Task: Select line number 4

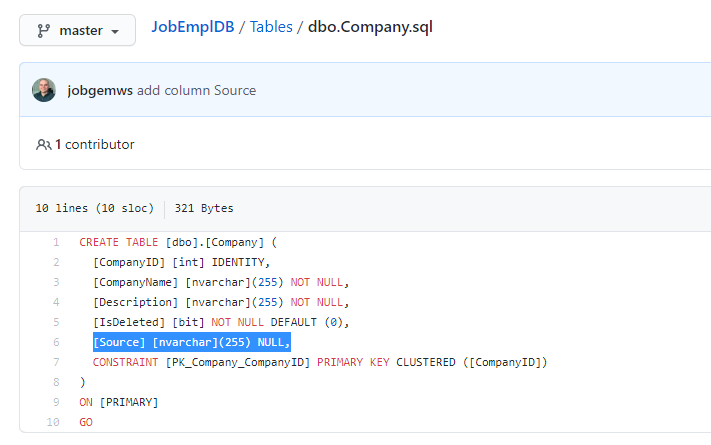Action: pyautogui.click(x=56, y=302)
